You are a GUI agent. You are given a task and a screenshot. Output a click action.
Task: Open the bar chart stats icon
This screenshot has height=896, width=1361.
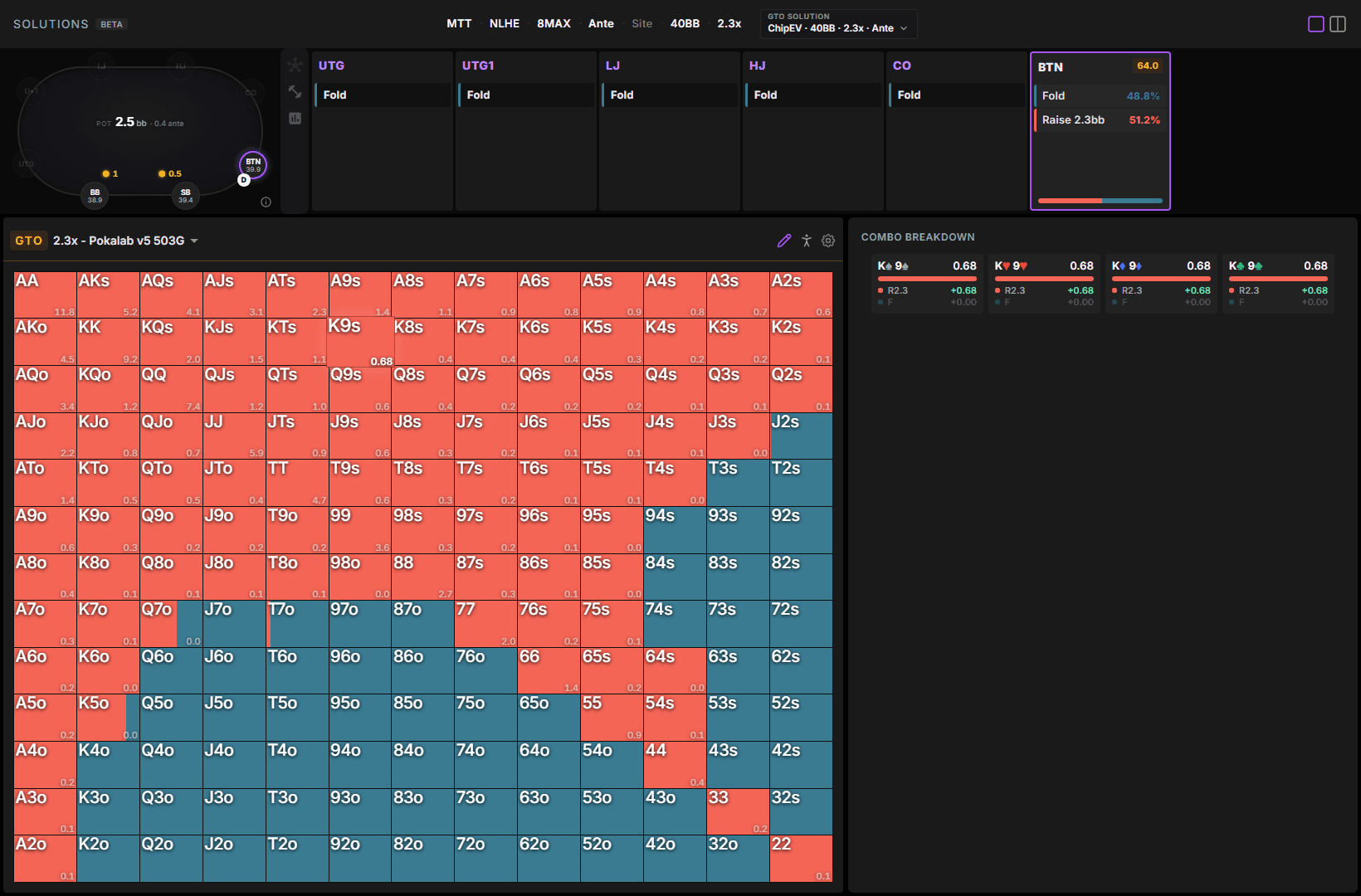[295, 119]
